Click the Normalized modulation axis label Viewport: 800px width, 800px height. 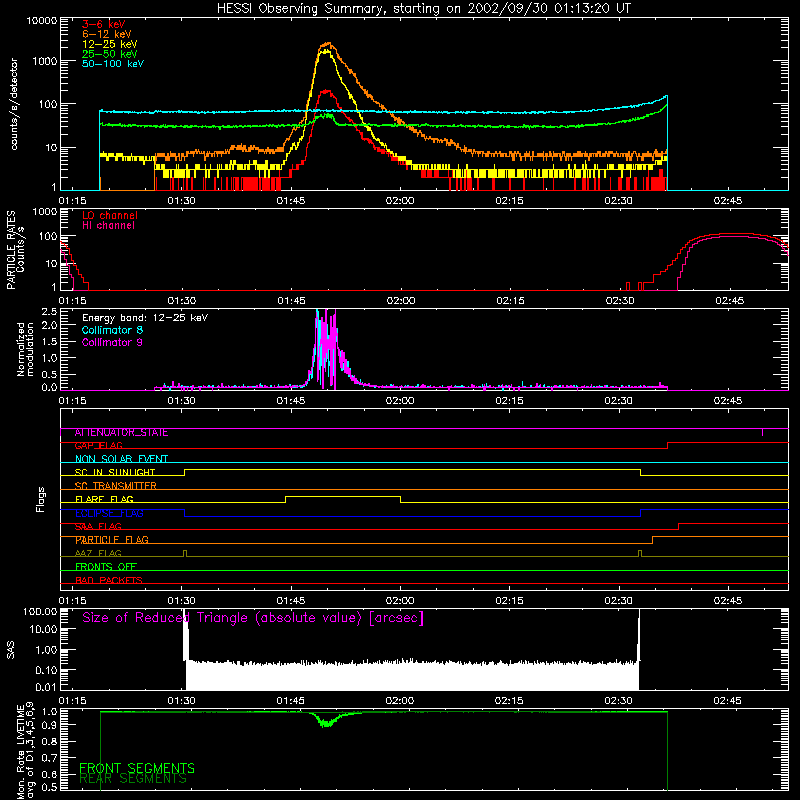tap(25, 349)
